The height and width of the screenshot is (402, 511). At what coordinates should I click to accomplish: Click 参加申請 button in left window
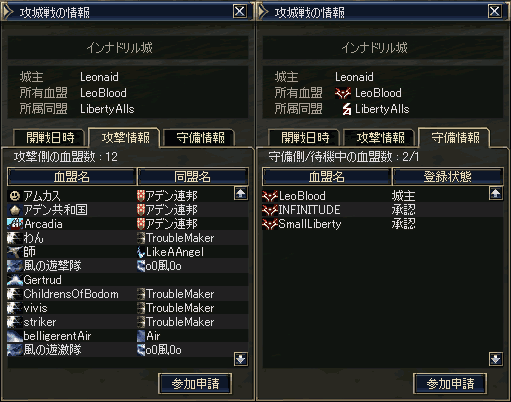[x=195, y=384]
